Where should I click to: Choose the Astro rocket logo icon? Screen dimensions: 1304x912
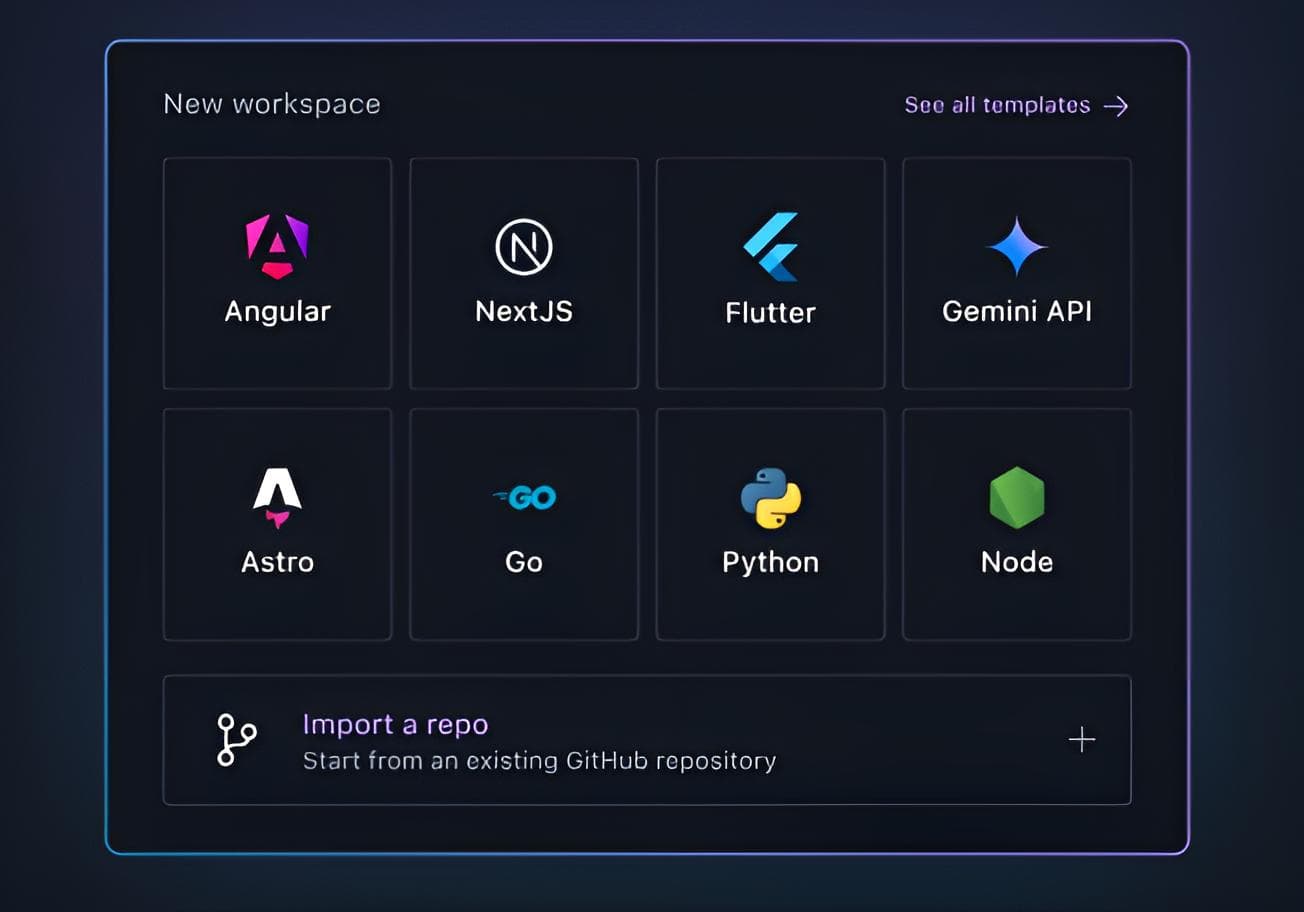pyautogui.click(x=277, y=498)
